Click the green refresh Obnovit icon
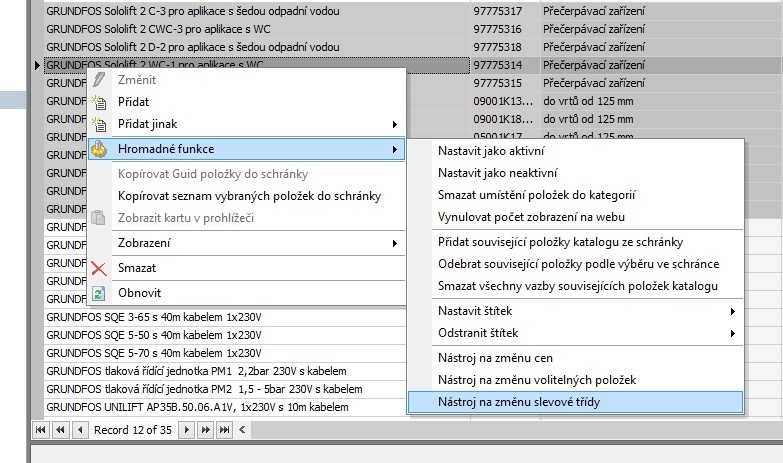 tap(99, 293)
